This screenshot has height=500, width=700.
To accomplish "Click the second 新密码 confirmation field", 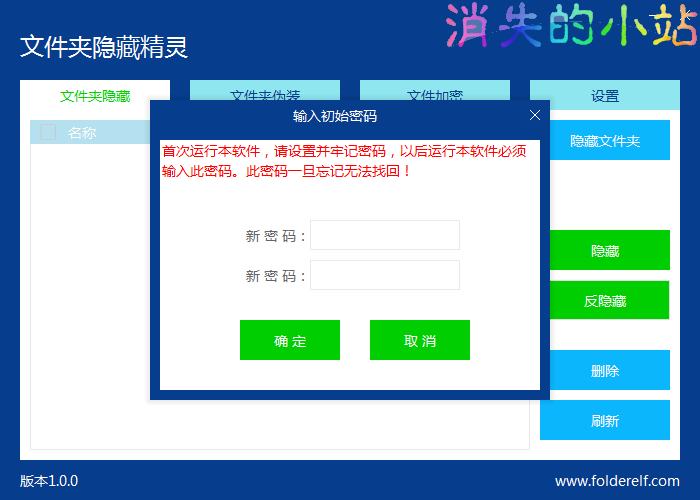I will click(x=385, y=275).
